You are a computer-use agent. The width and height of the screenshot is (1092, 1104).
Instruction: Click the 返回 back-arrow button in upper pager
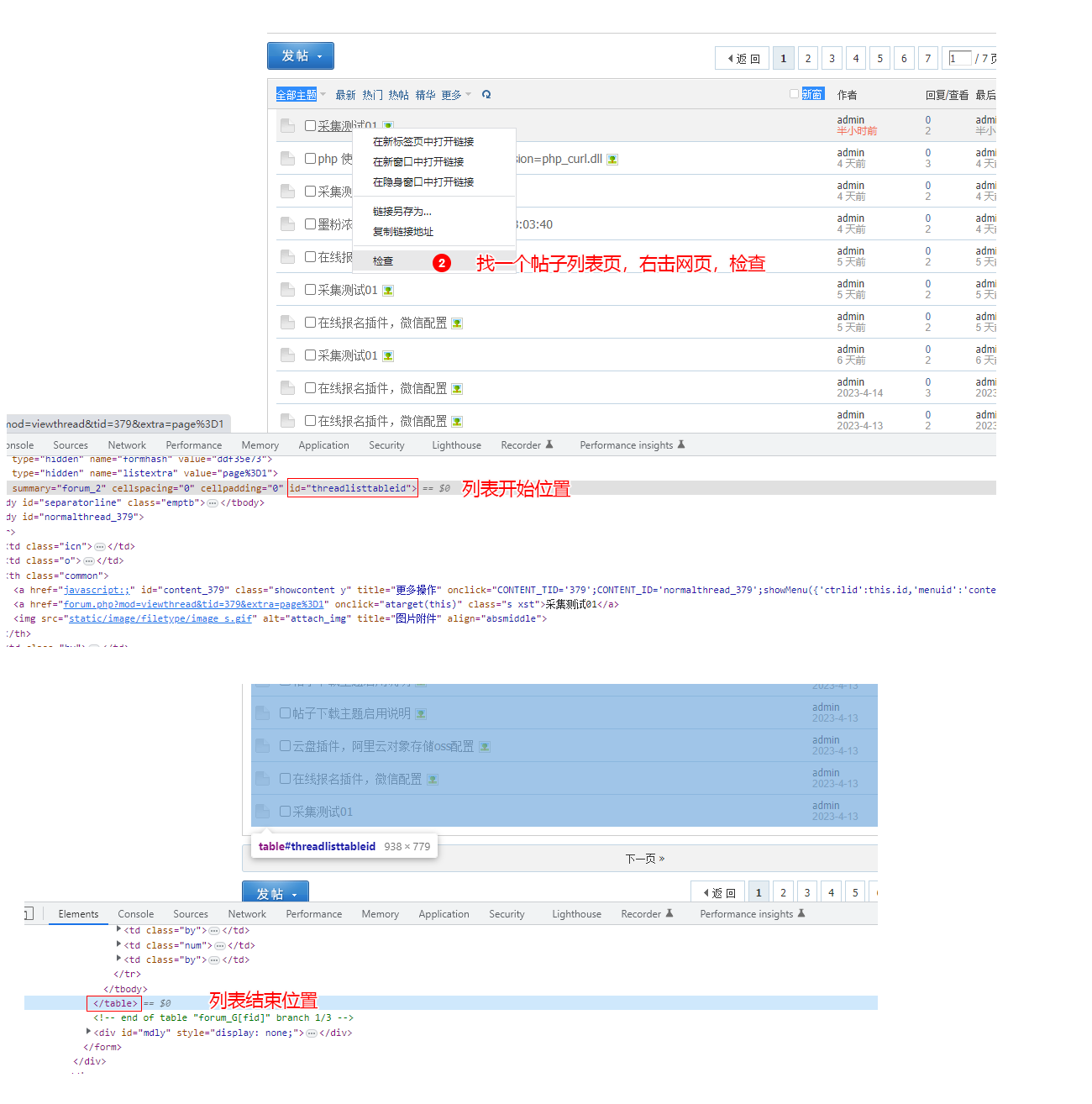tap(743, 58)
